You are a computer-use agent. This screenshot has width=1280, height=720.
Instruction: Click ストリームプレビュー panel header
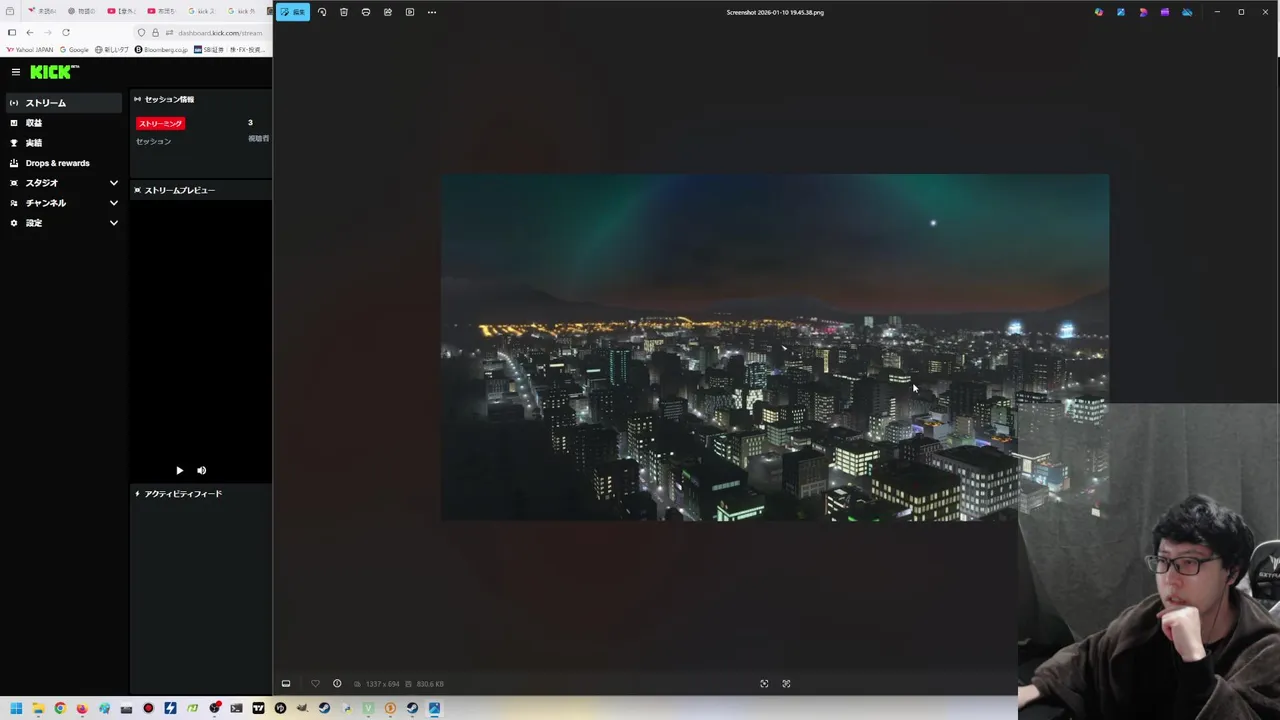click(179, 190)
